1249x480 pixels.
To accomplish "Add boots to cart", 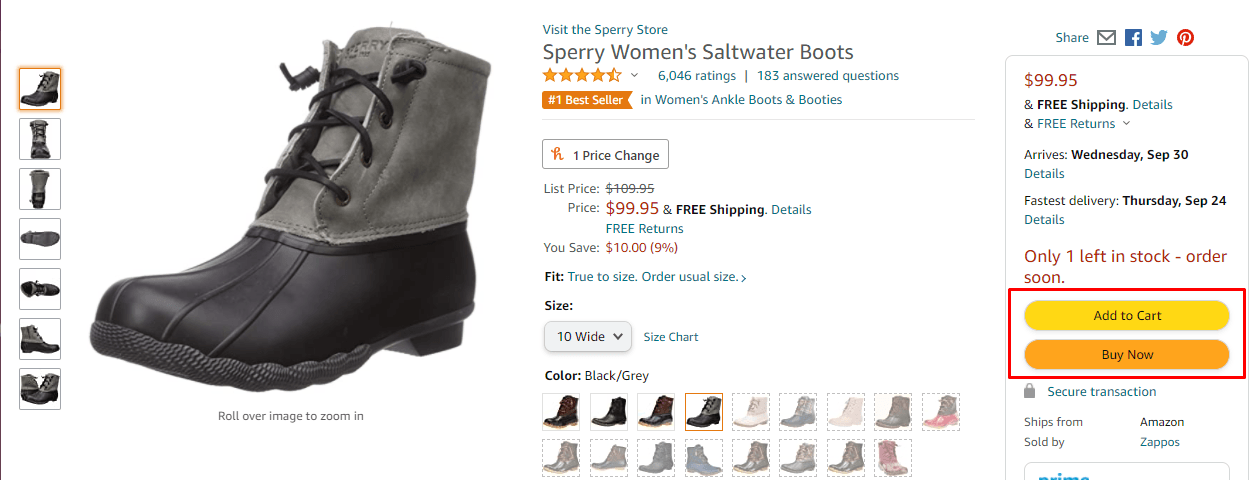I will 1127,315.
